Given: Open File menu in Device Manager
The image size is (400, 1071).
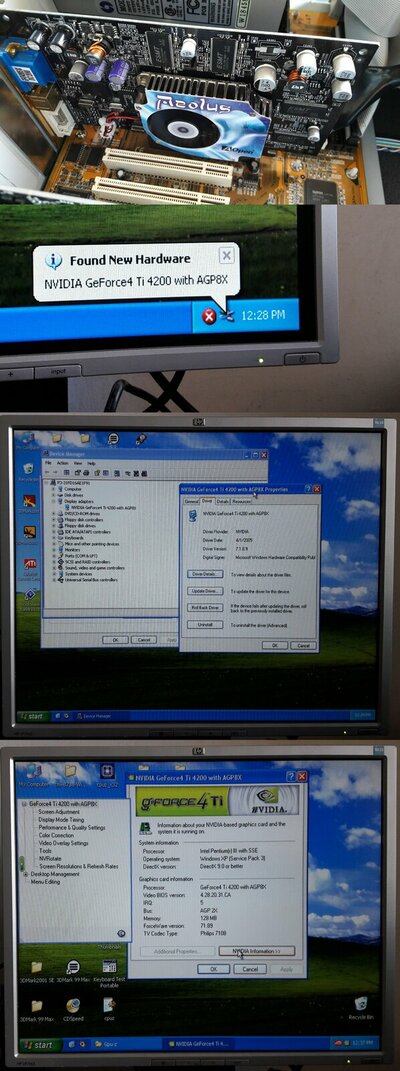Looking at the screenshot, I should click(48, 463).
